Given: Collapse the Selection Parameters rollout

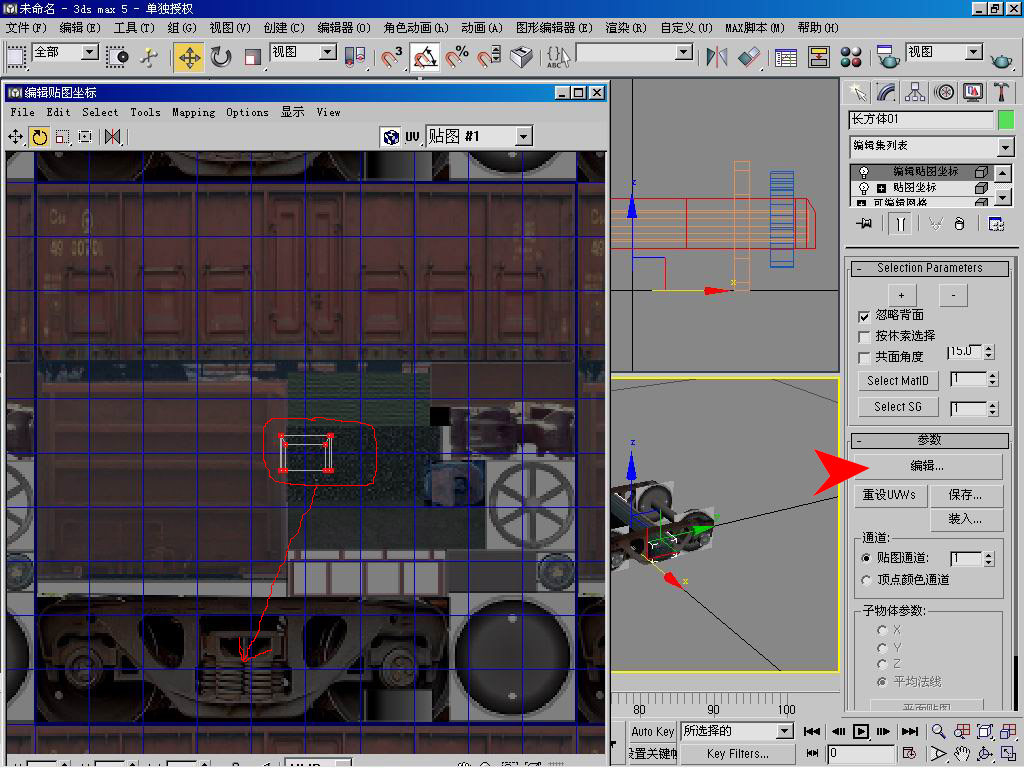Looking at the screenshot, I should coord(929,268).
